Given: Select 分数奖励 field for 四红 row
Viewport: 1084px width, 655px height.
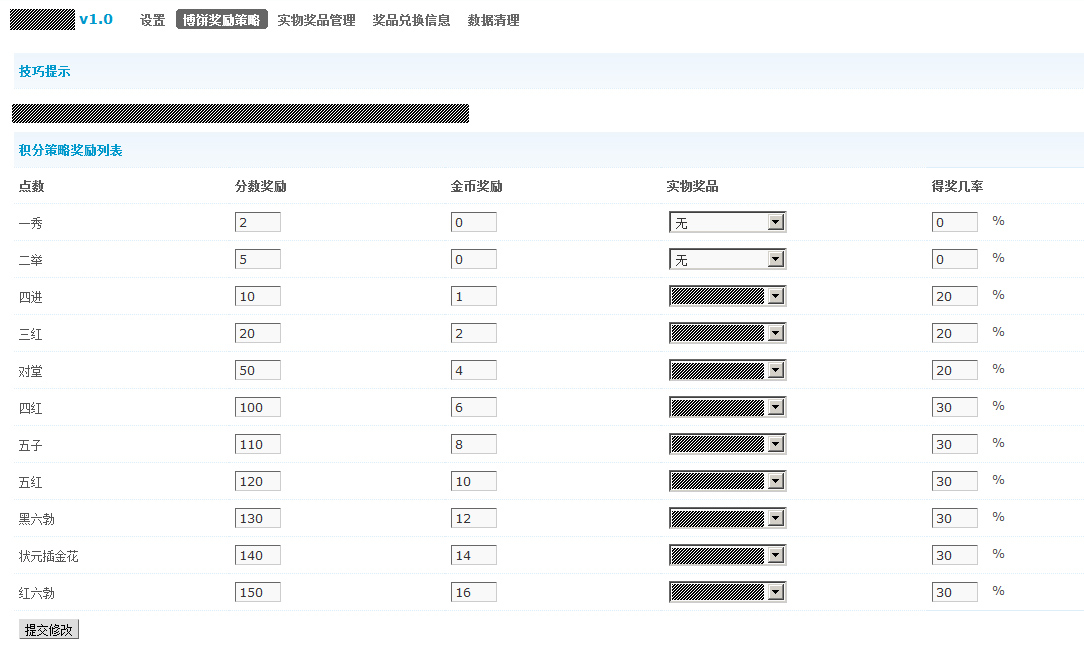Looking at the screenshot, I should coord(257,408).
